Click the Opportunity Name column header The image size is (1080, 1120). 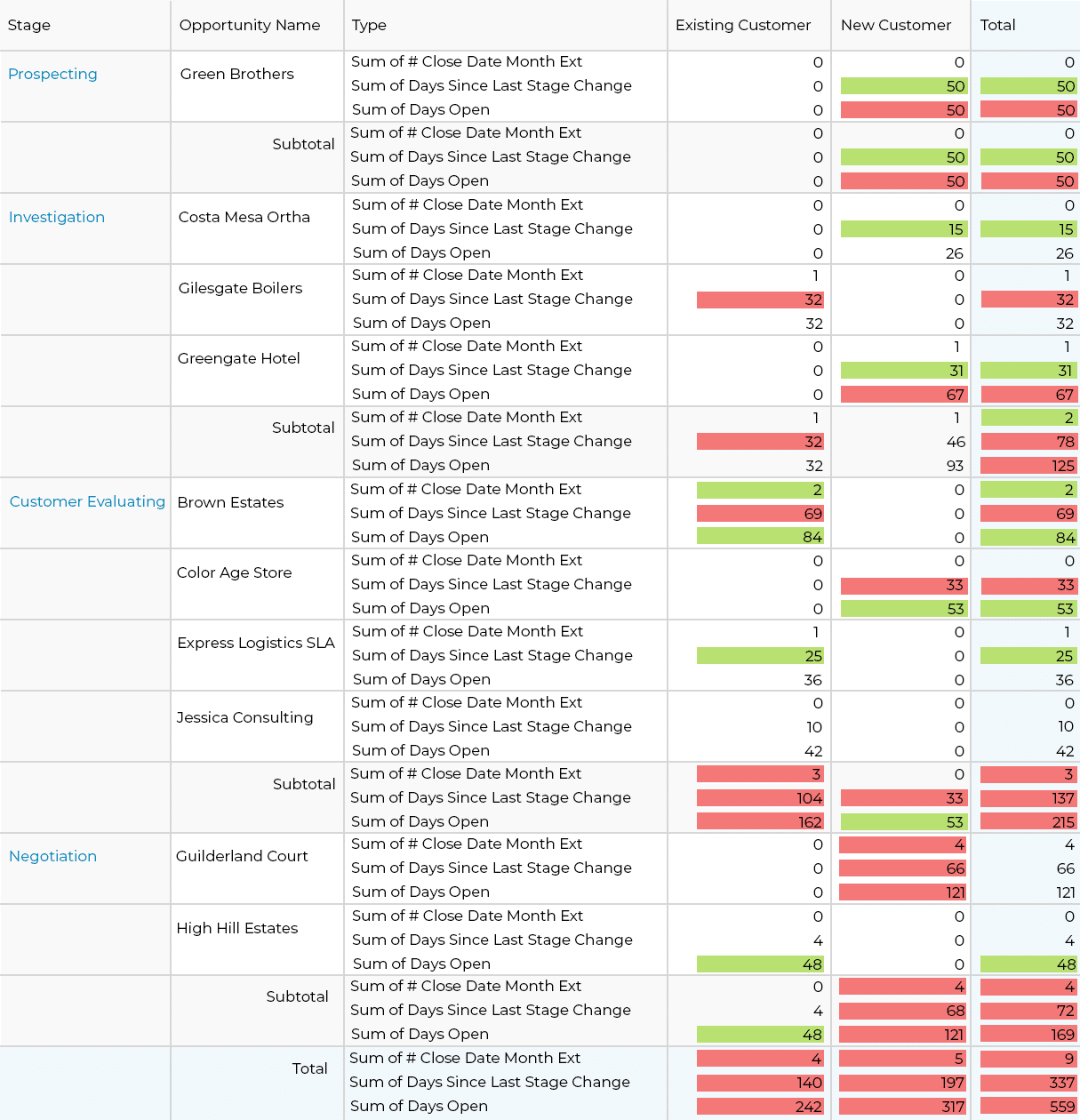pyautogui.click(x=250, y=26)
